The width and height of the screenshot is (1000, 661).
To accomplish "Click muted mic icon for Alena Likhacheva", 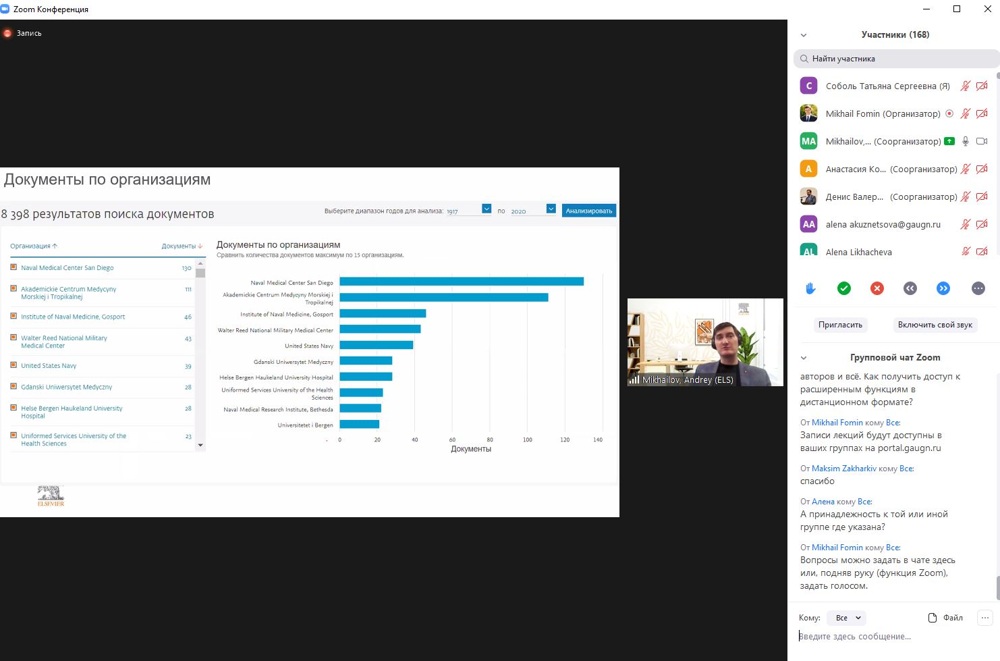I will pyautogui.click(x=966, y=251).
